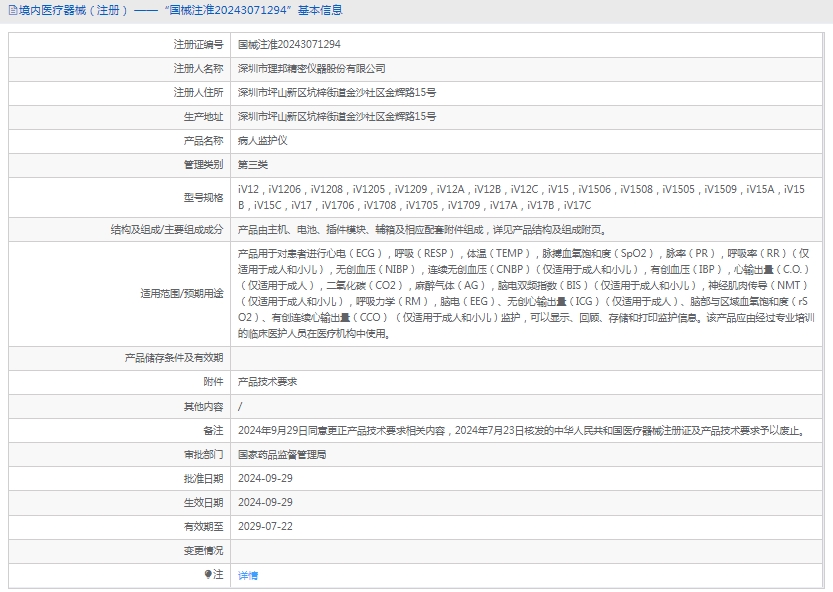Click the approving department 国家药品监督管理局
This screenshot has width=833, height=592.
[282, 454]
